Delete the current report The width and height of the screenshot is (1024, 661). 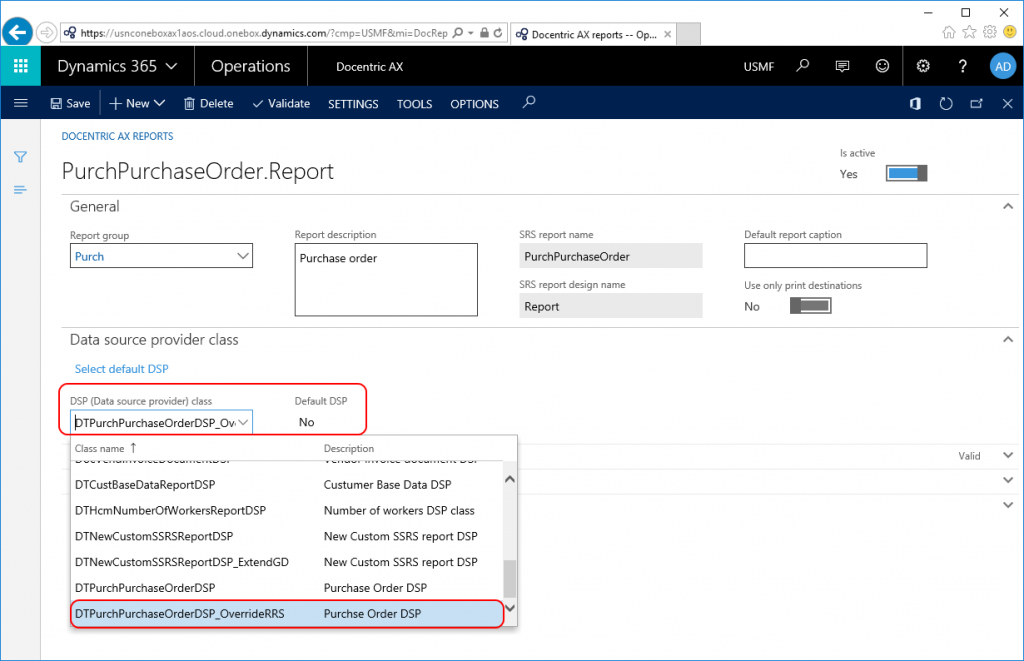208,103
